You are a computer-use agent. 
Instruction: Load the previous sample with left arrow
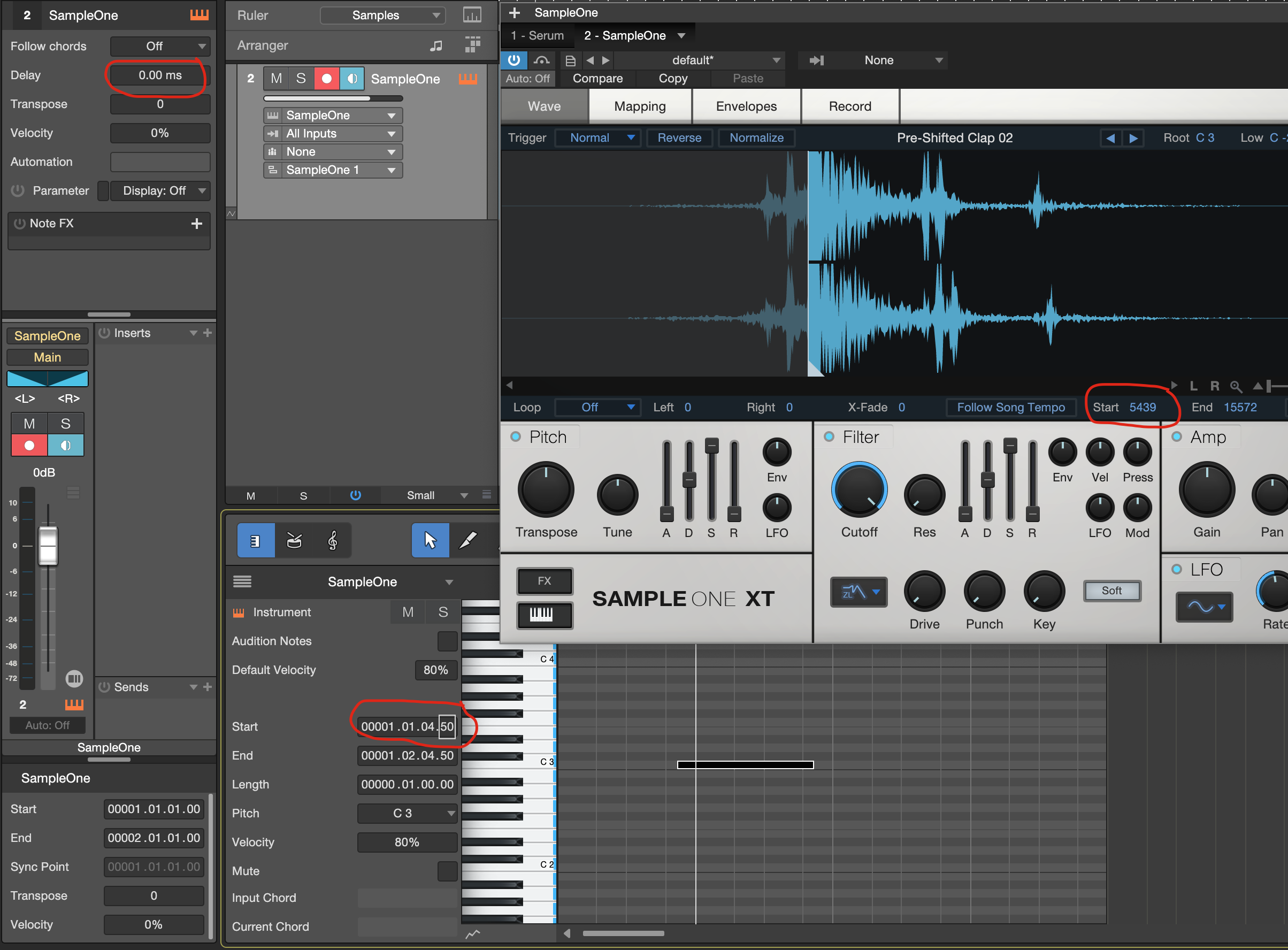point(1110,138)
